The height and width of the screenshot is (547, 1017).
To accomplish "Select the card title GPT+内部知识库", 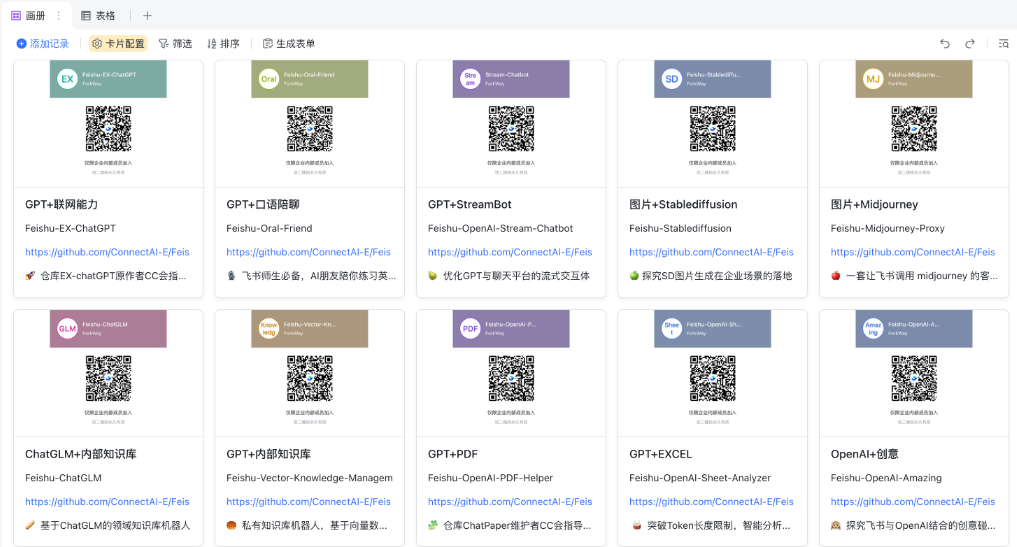I will tap(269, 454).
